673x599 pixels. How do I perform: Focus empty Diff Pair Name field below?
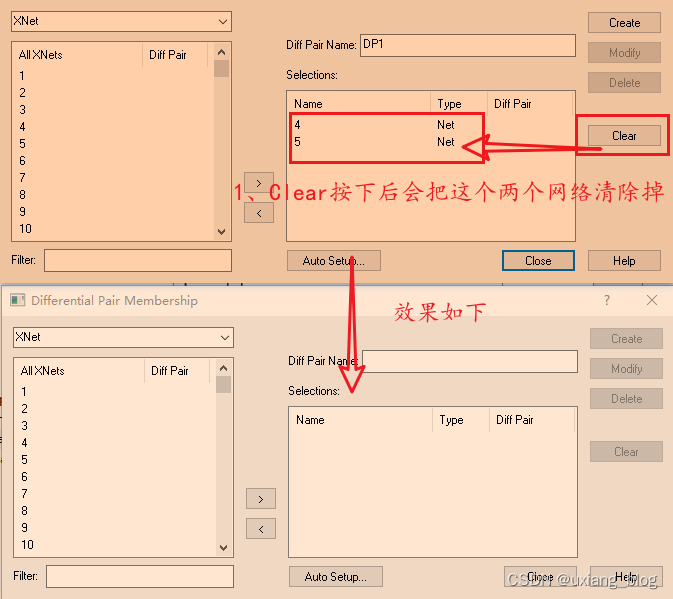click(470, 361)
